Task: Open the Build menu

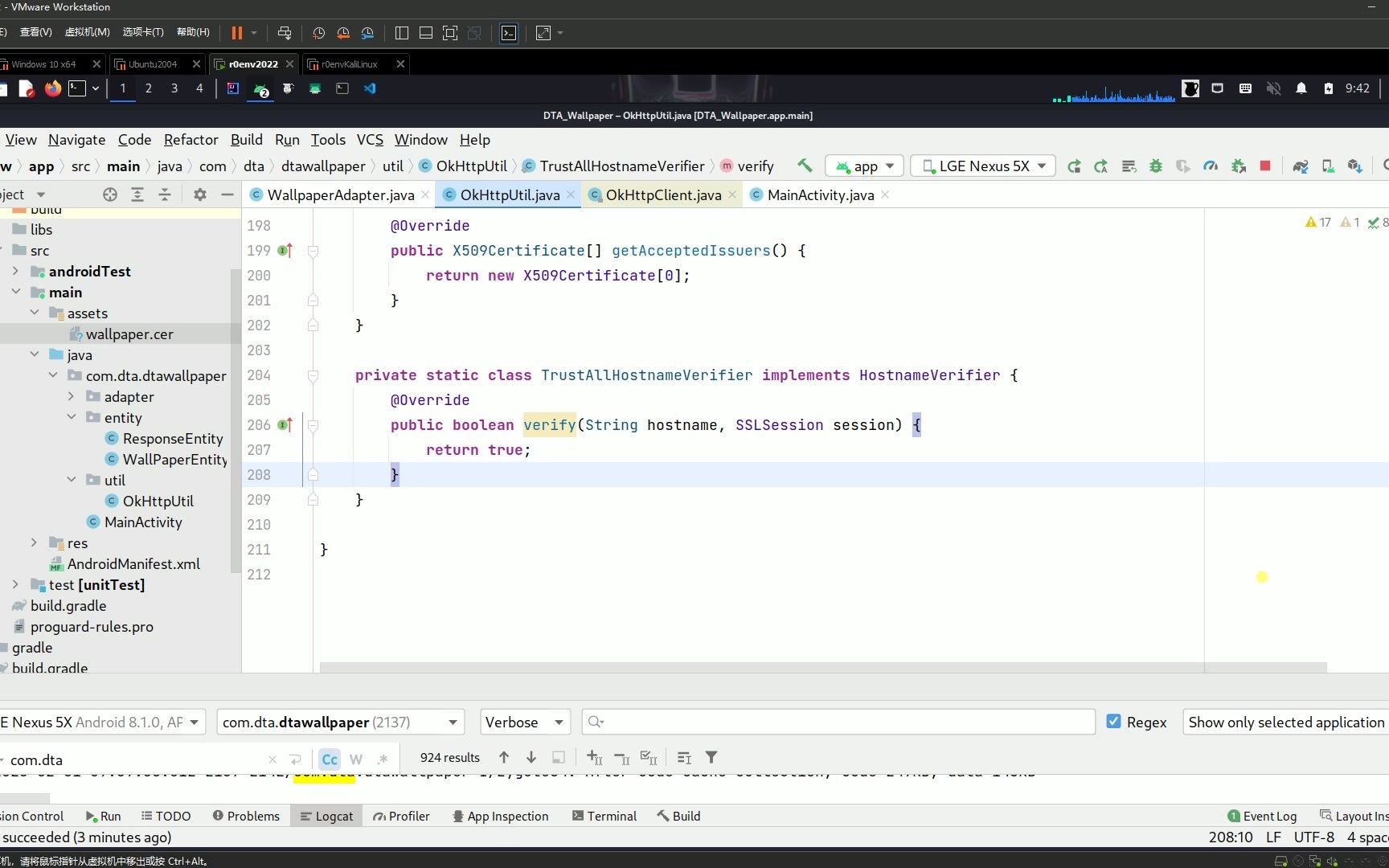Action: click(x=247, y=139)
